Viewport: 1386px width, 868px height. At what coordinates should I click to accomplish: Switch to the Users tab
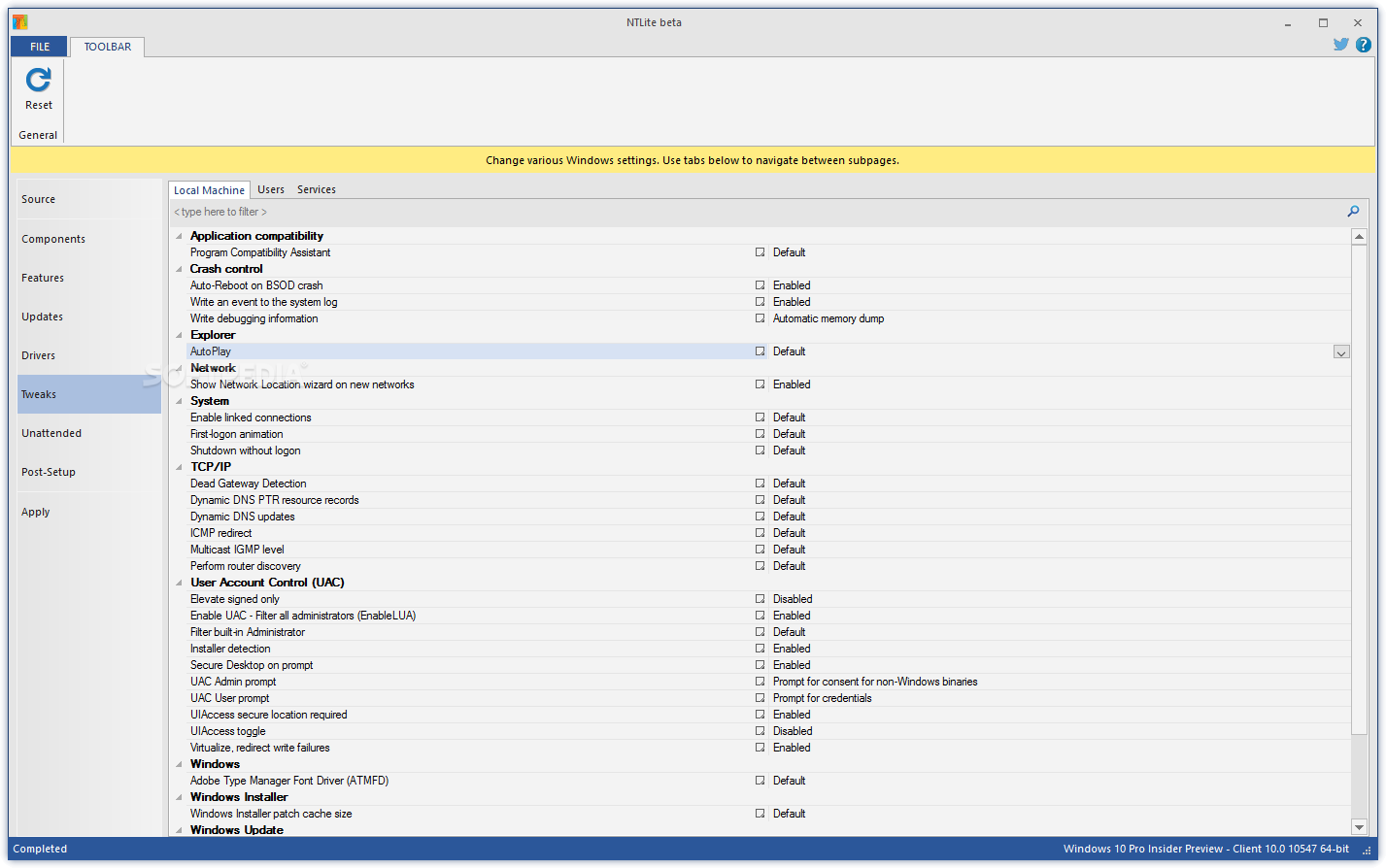[271, 189]
